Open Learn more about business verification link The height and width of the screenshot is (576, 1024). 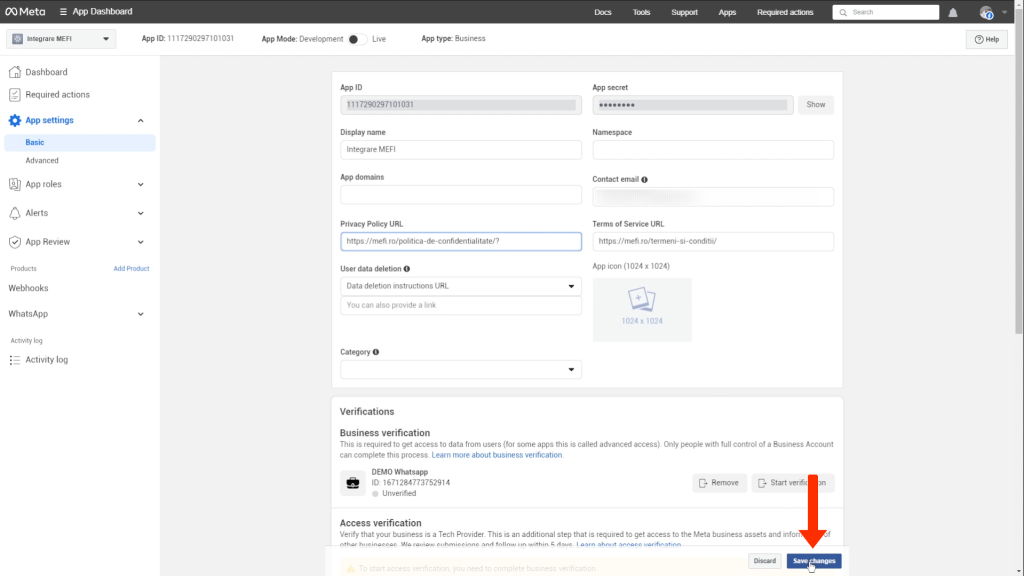point(496,455)
